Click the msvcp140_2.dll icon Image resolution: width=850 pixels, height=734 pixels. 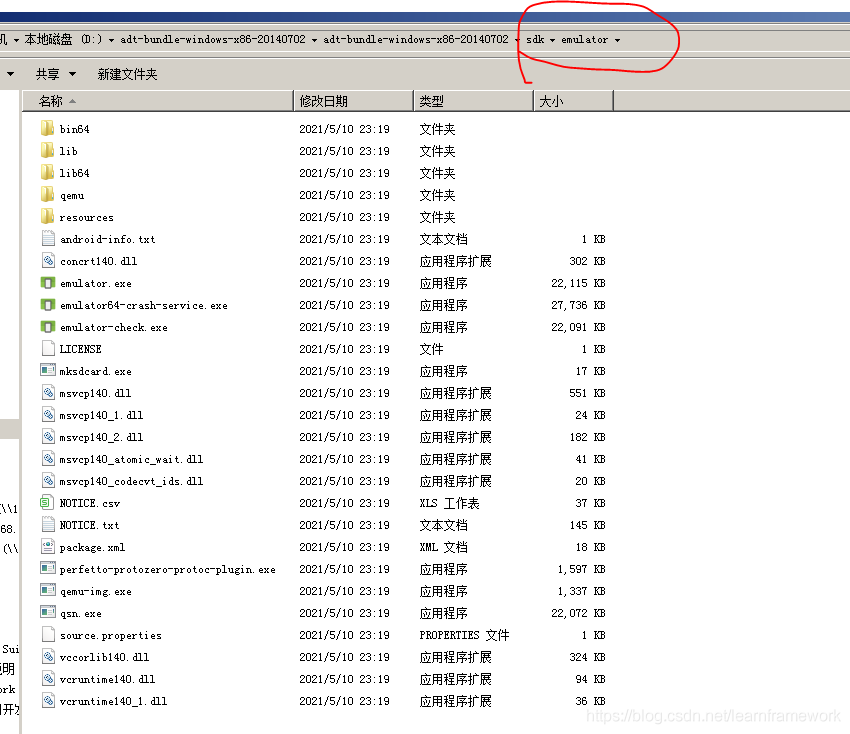point(48,436)
